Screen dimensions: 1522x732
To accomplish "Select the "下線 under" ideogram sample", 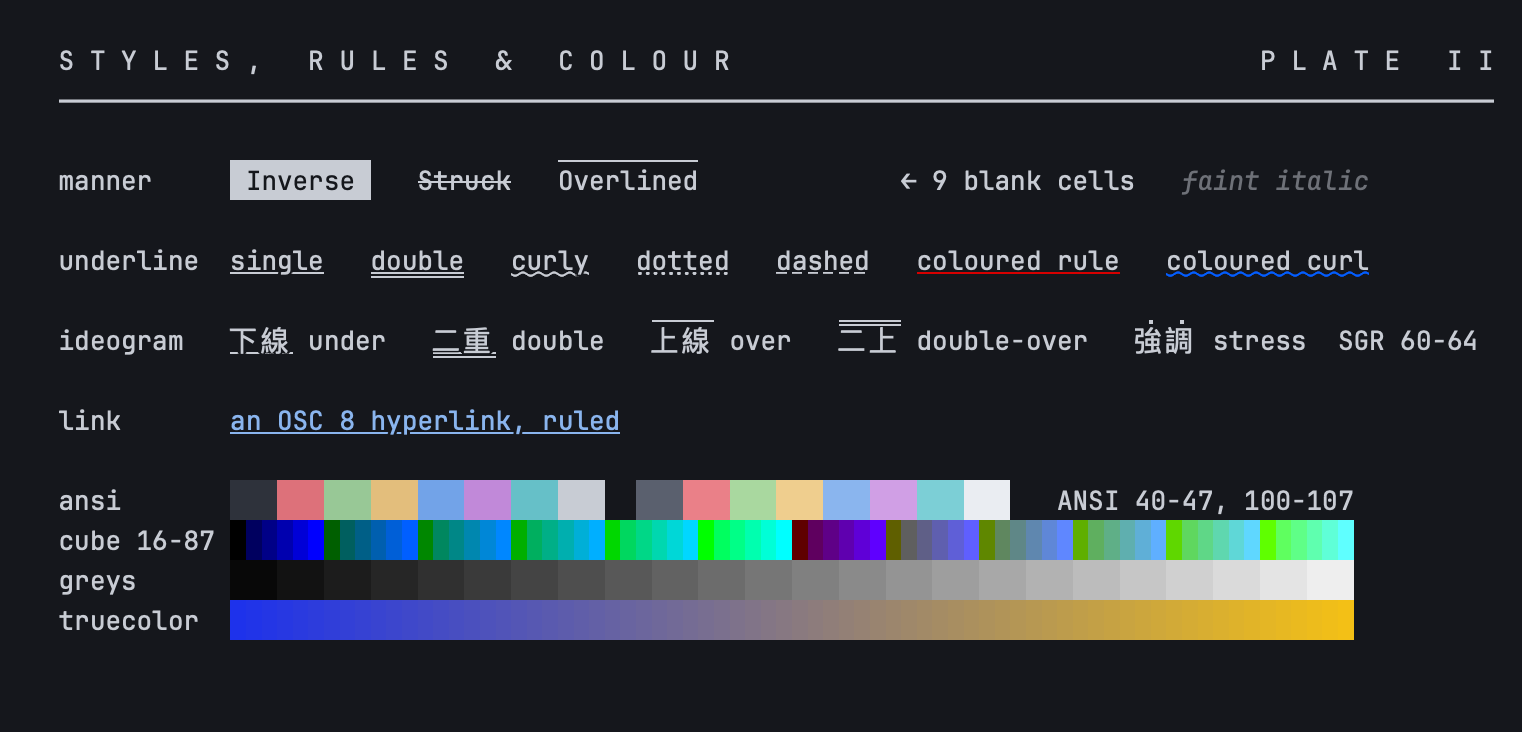I will click(308, 341).
